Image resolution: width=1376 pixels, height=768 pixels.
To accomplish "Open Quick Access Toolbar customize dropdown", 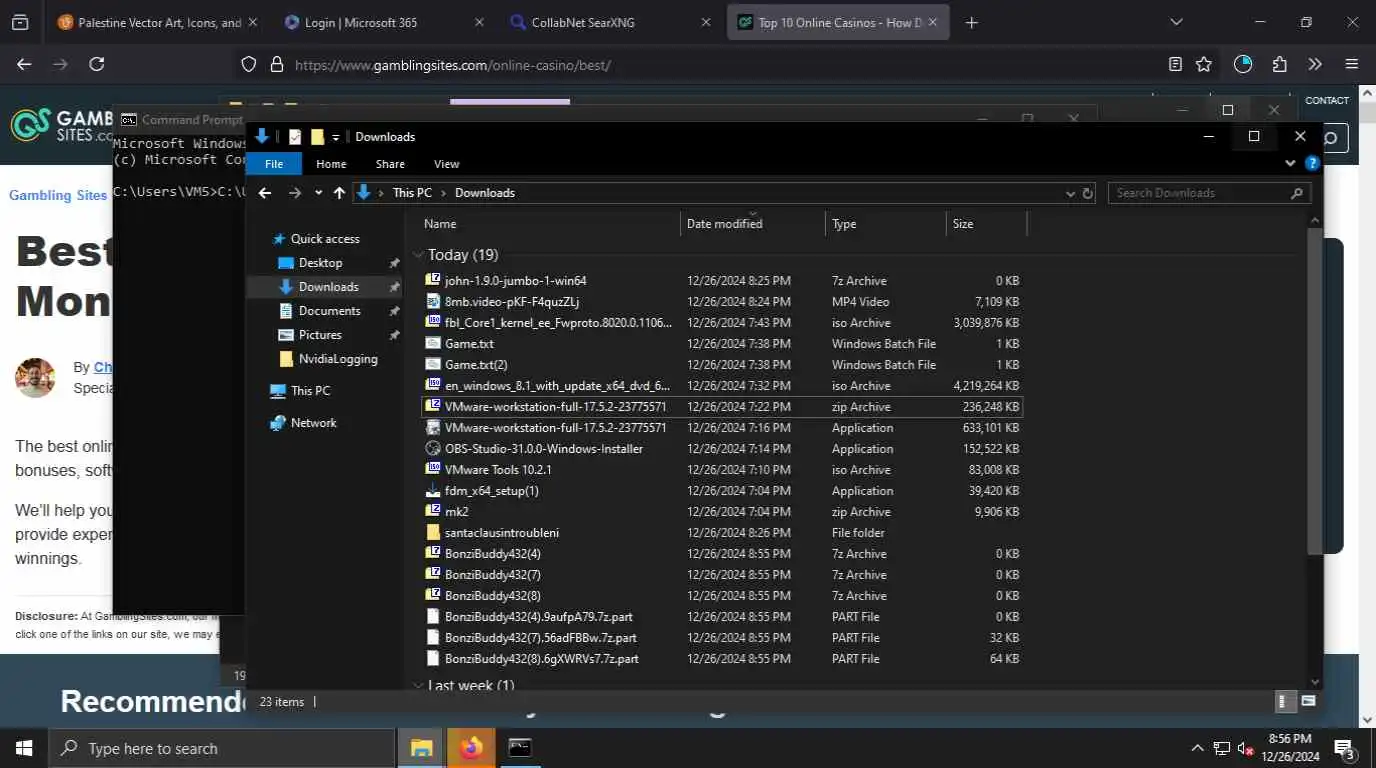I will click(336, 137).
